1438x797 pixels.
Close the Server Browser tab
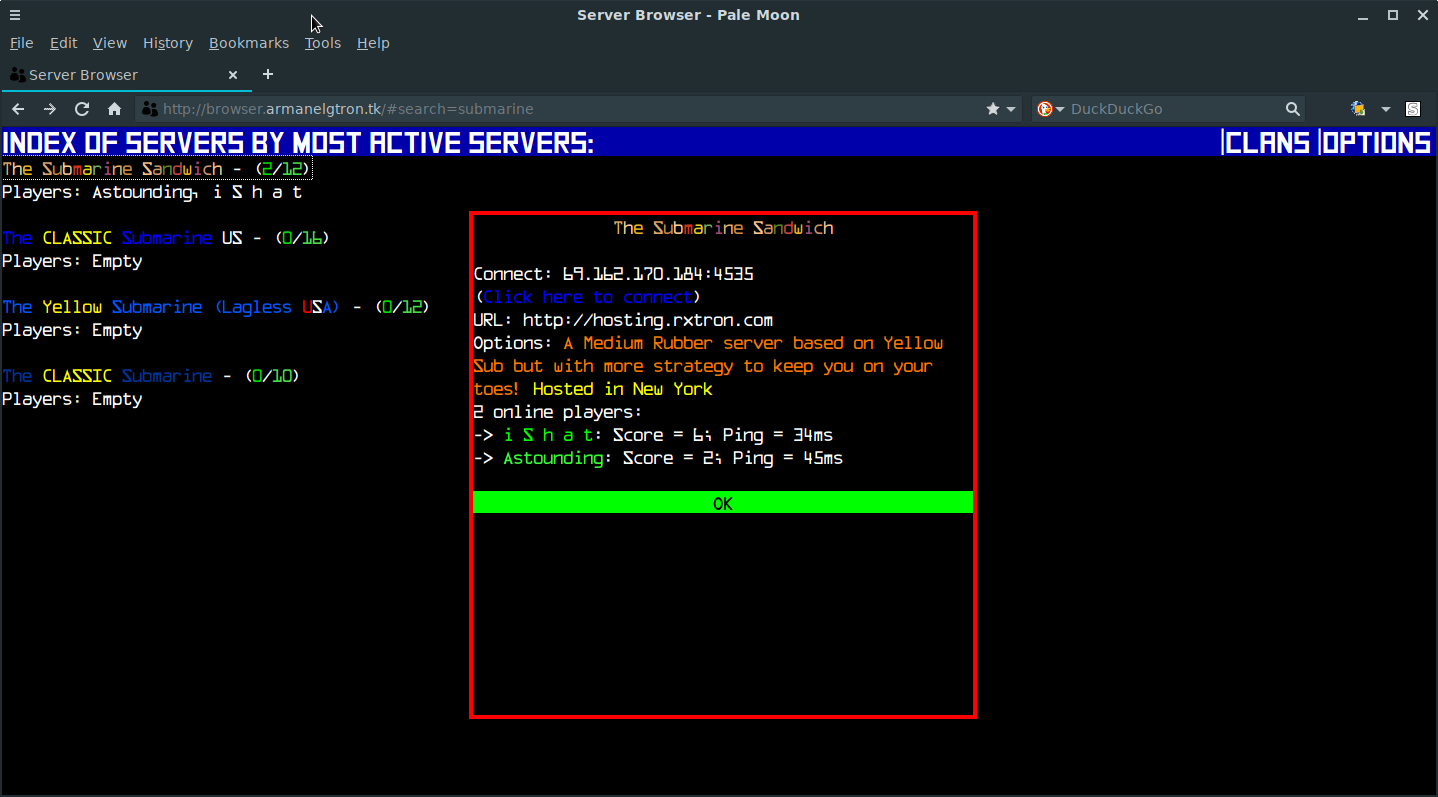pyautogui.click(x=233, y=75)
